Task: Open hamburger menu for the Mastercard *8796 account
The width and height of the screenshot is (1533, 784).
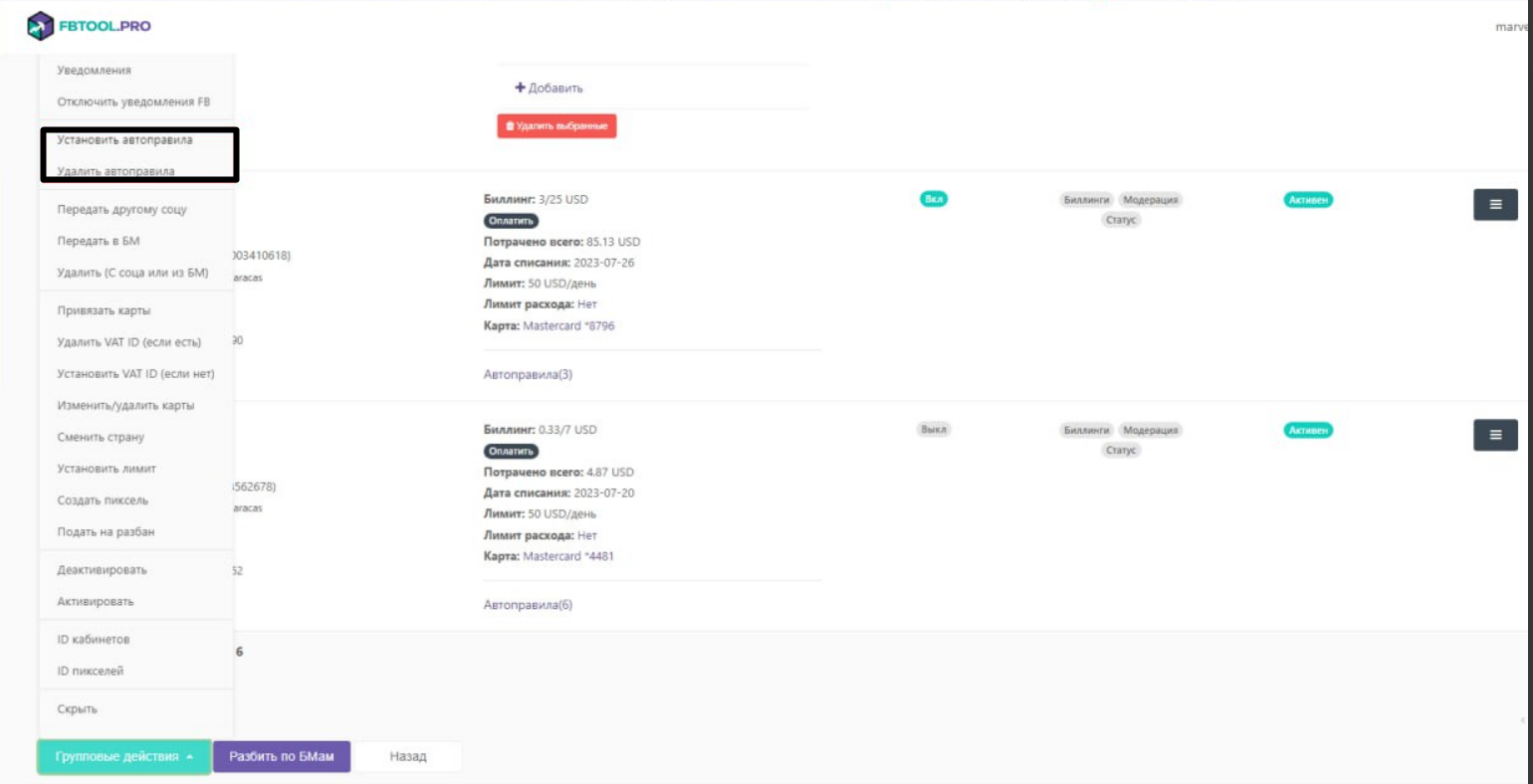Action: 1495,204
